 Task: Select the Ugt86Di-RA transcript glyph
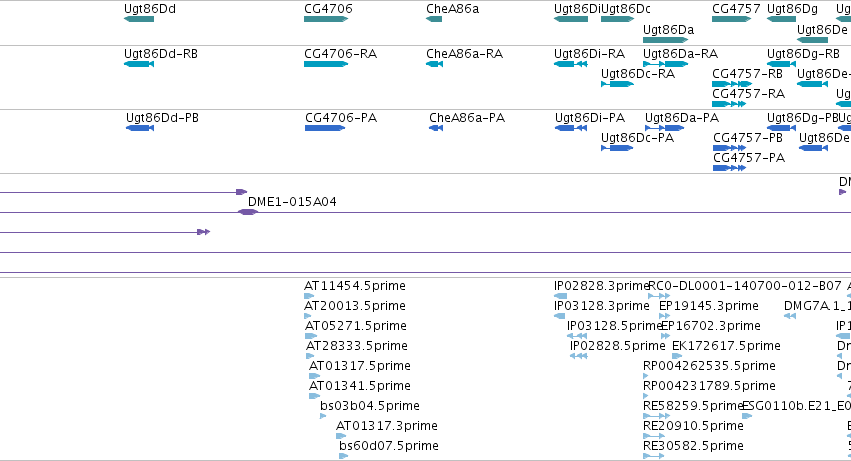(570, 64)
